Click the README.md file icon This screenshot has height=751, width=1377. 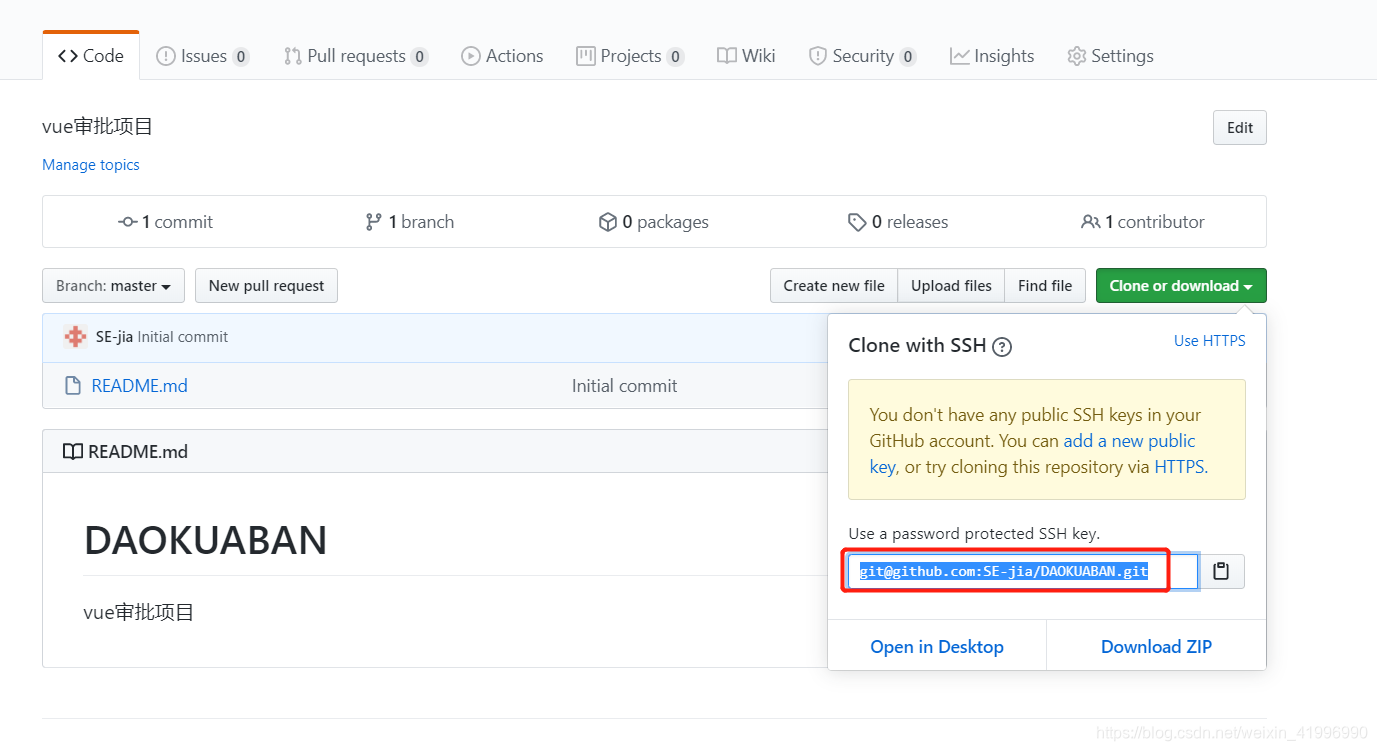click(x=72, y=386)
